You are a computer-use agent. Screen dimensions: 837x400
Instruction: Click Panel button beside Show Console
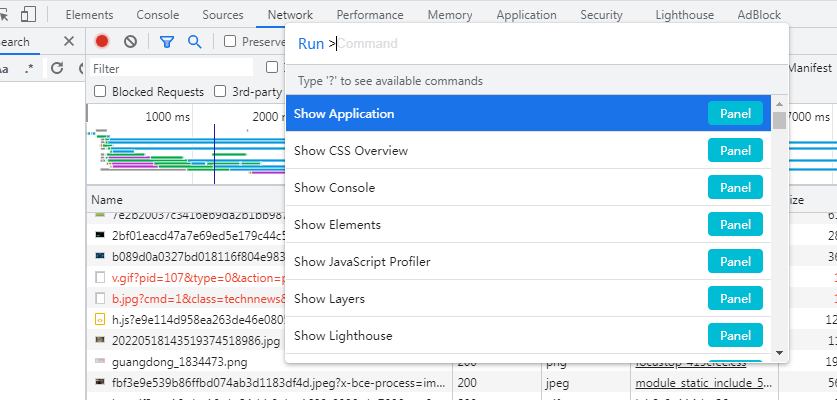[x=735, y=188]
